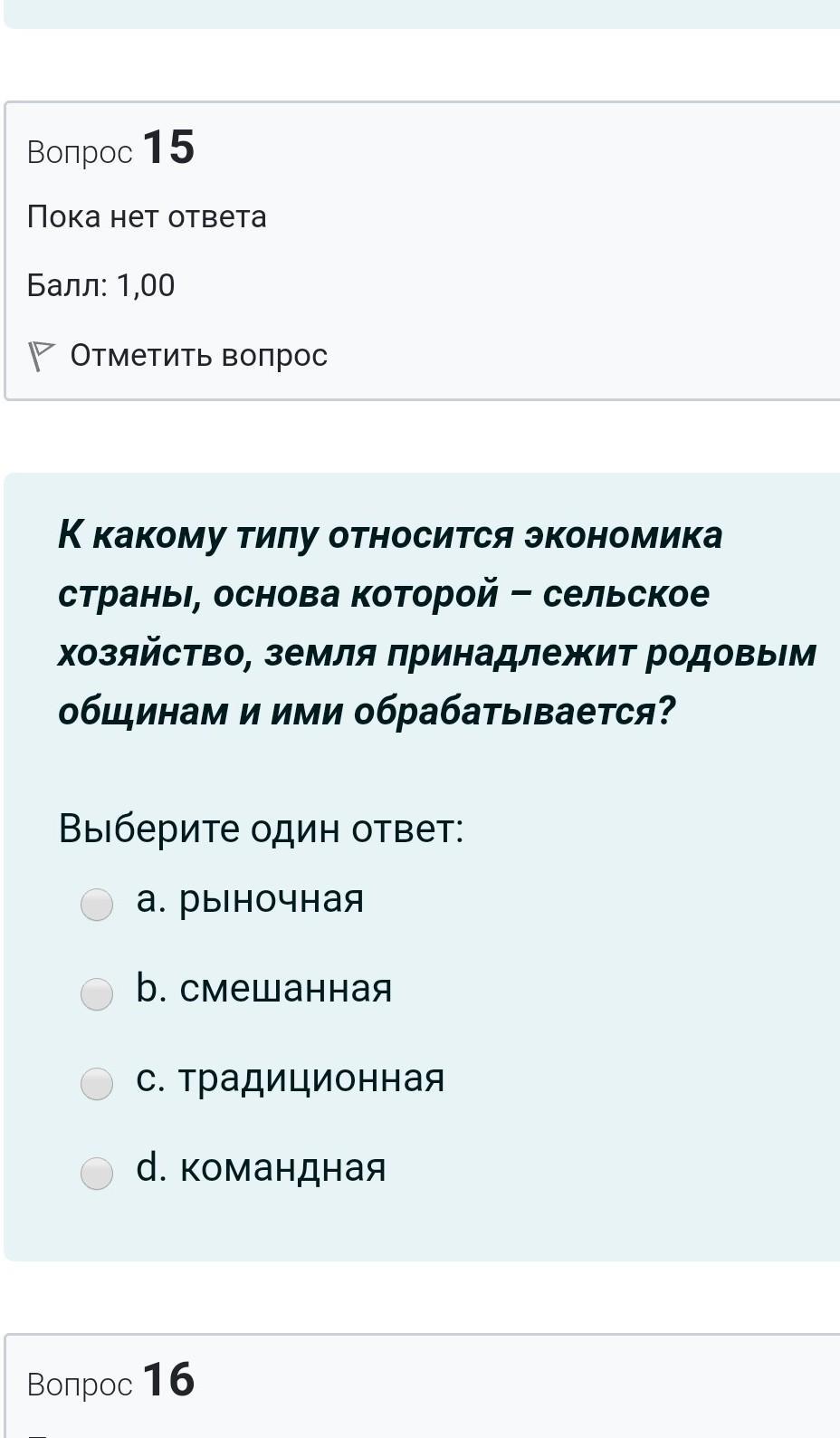Screen dimensions: 840x1438
Task: Click the answer label смешанная
Action: 285,988
